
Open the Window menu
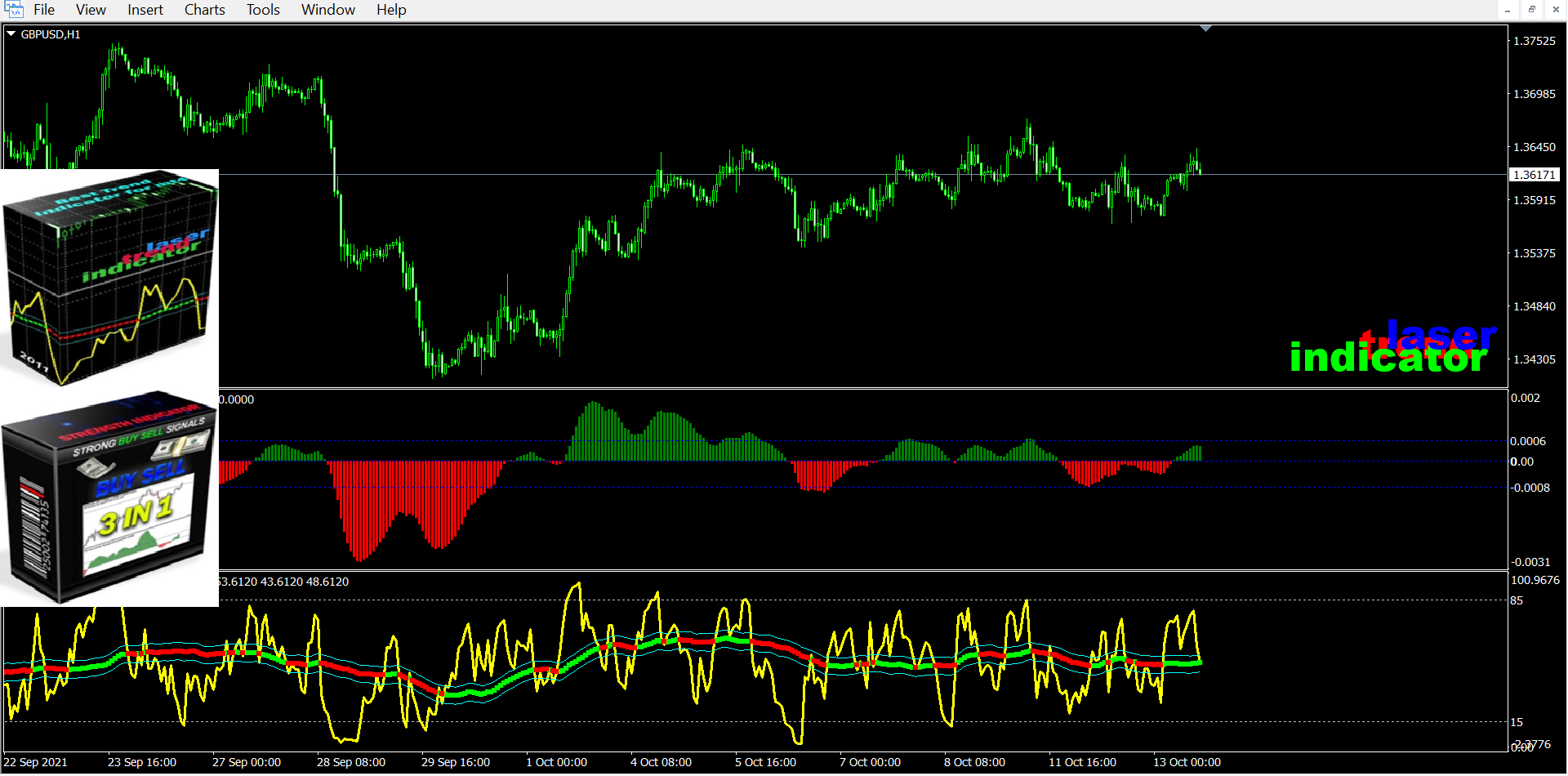pos(327,10)
